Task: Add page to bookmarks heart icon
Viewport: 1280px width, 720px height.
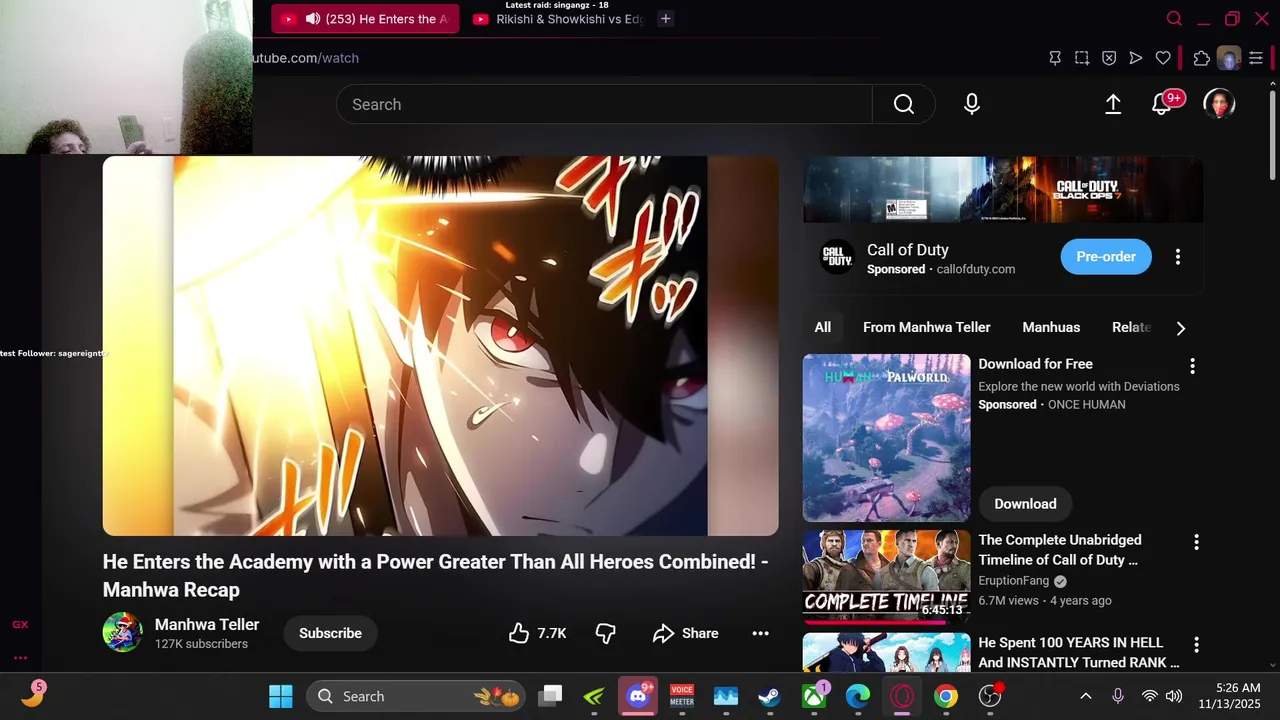Action: tap(1163, 58)
